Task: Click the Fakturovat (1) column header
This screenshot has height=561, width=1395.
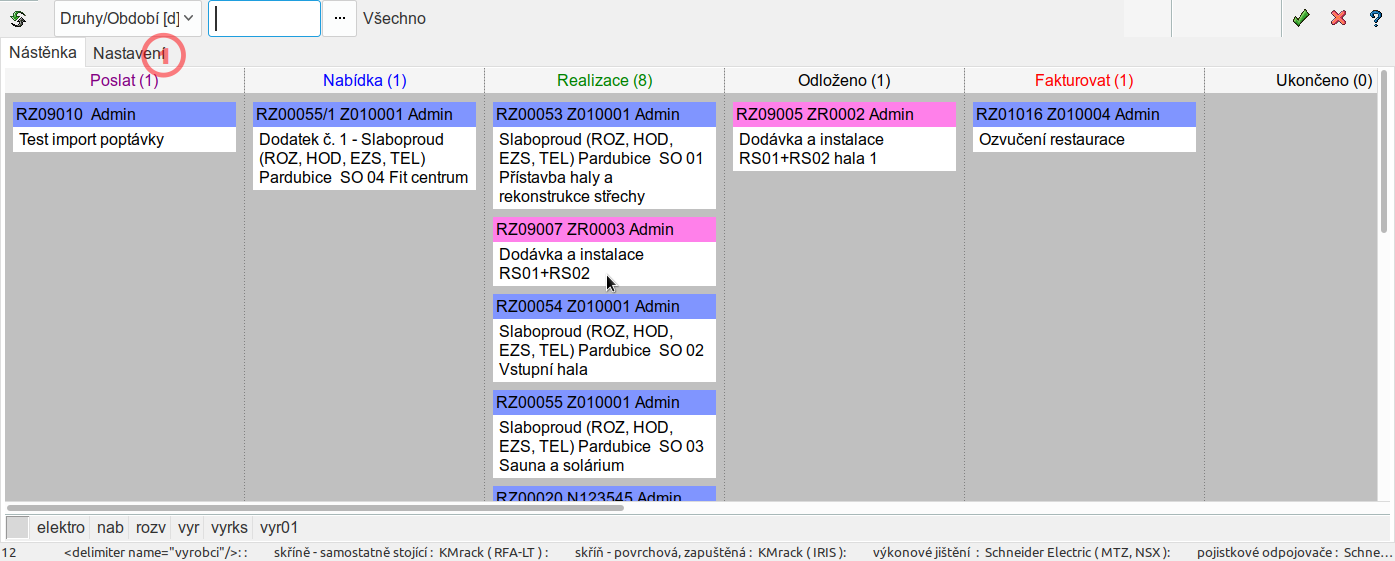Action: click(1084, 80)
